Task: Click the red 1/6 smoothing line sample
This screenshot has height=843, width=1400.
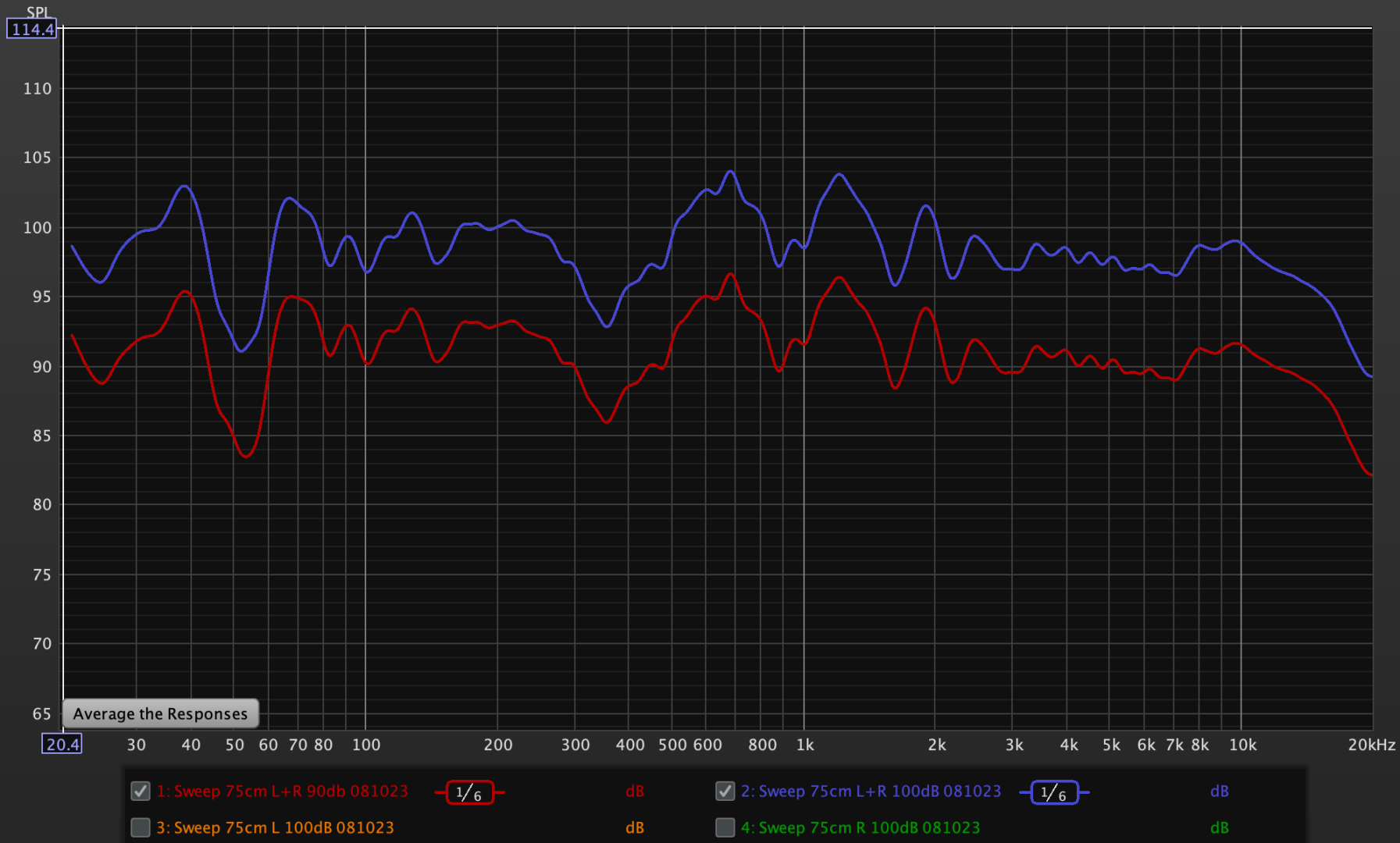Action: 469,792
